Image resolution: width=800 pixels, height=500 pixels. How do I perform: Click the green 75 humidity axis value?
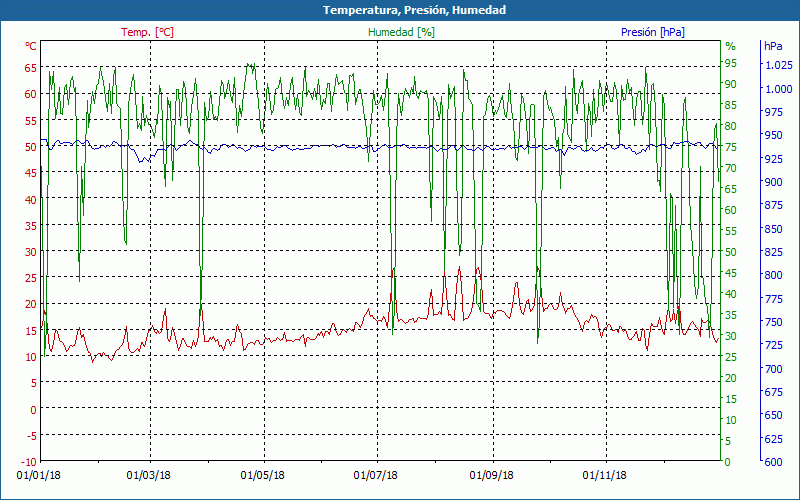731,147
